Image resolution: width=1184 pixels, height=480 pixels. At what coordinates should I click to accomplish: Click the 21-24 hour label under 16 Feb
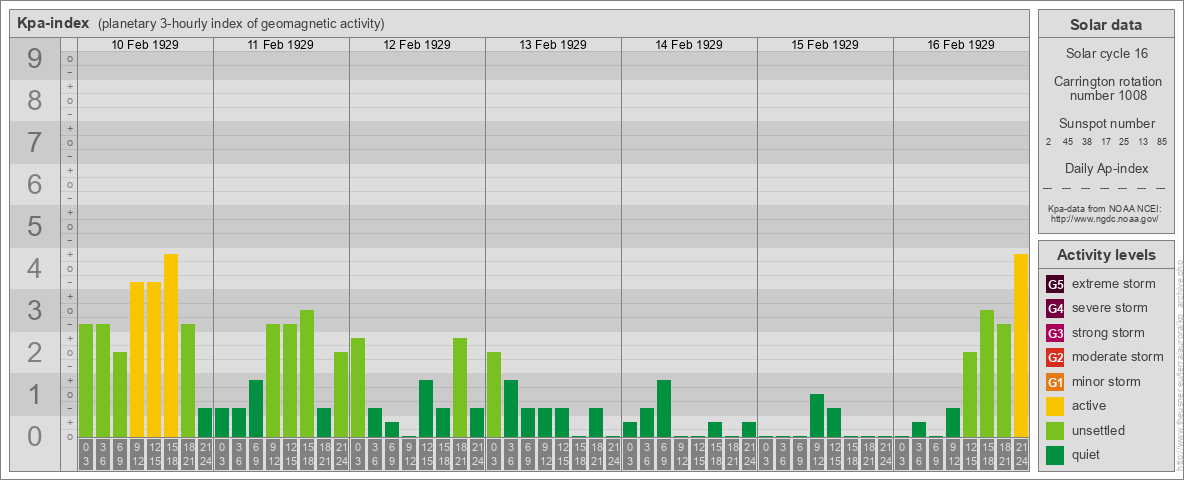point(1020,454)
